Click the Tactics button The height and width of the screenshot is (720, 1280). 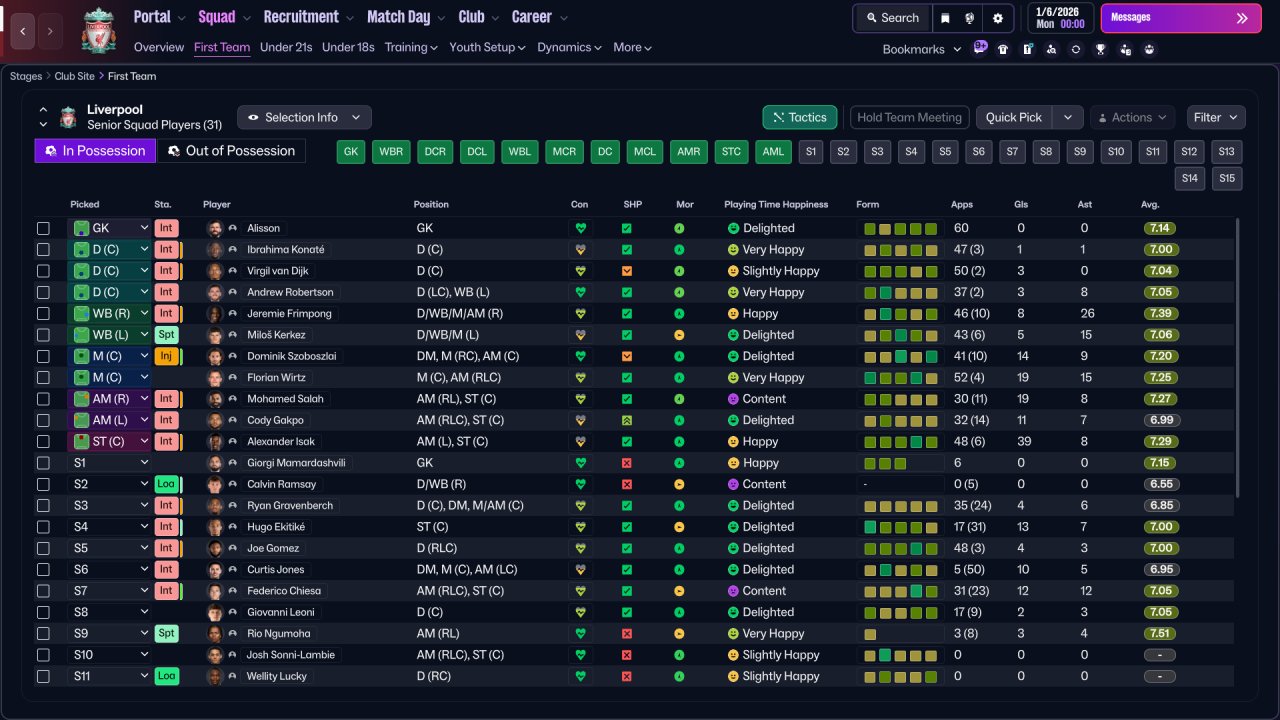pyautogui.click(x=800, y=117)
